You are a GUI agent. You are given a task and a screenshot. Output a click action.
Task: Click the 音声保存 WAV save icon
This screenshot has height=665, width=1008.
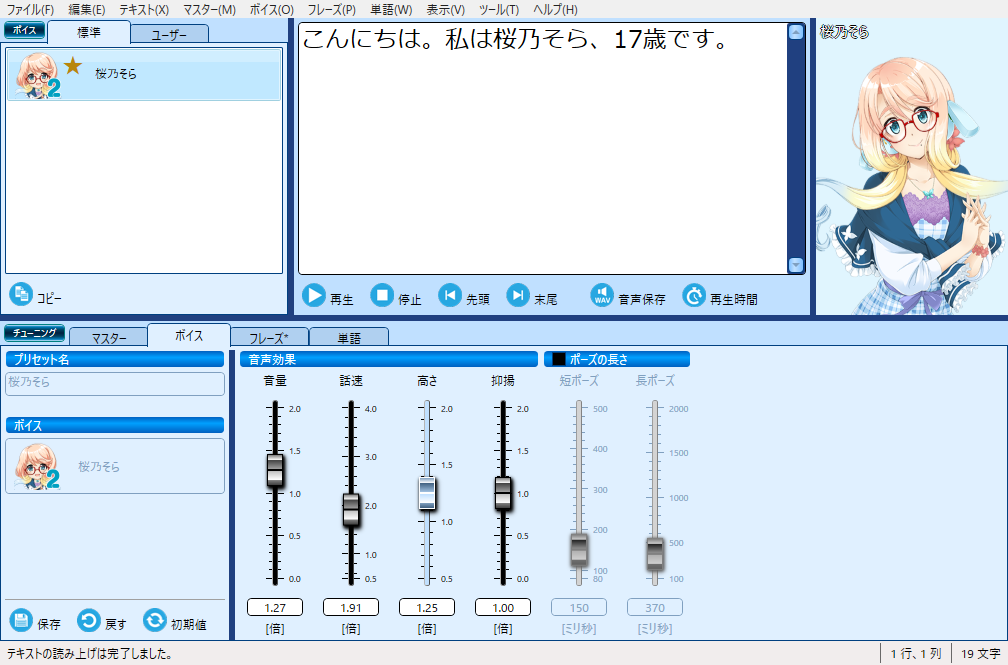[602, 296]
